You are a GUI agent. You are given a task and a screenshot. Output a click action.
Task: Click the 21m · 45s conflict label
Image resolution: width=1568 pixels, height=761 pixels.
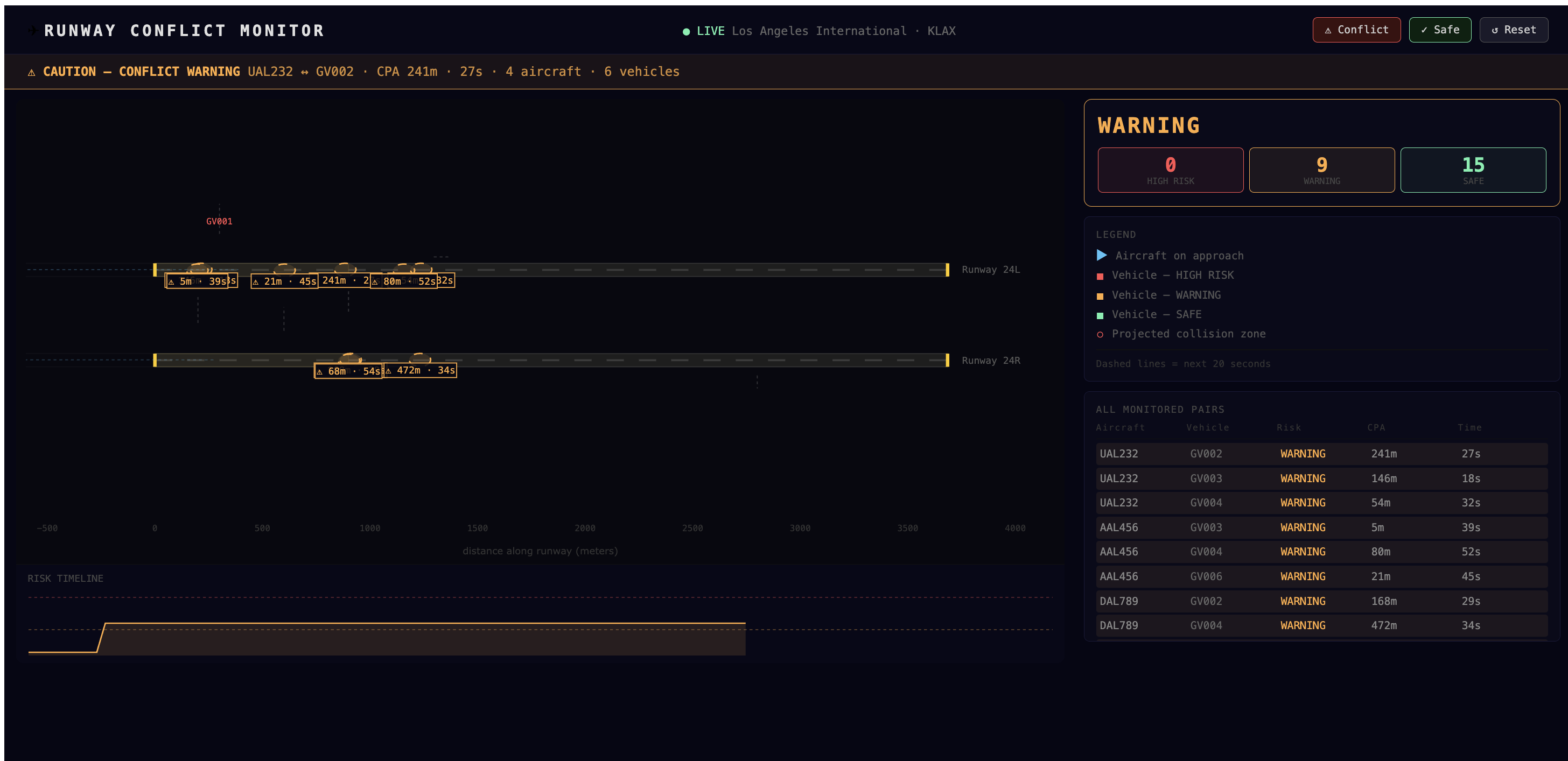[284, 281]
